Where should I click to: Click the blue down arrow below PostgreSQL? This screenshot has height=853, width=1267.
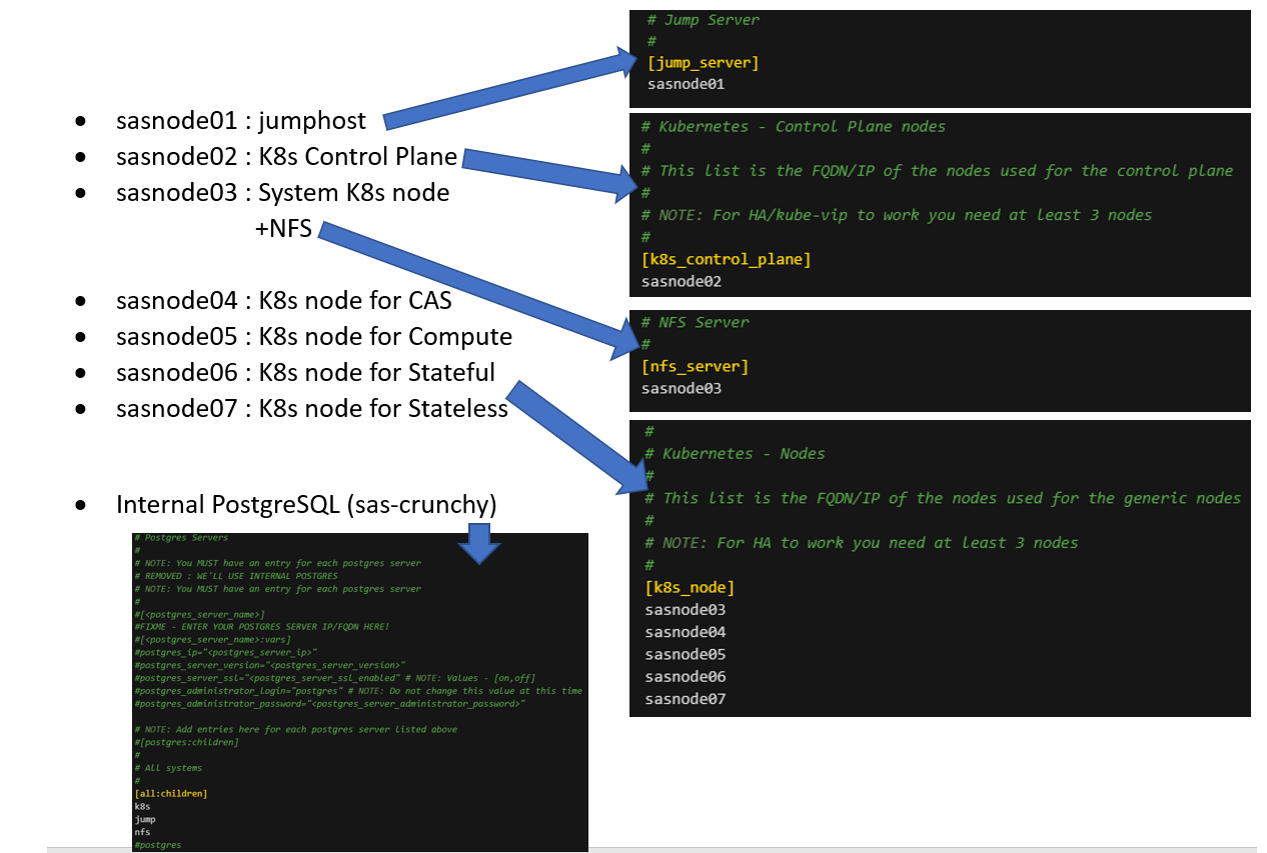[480, 541]
